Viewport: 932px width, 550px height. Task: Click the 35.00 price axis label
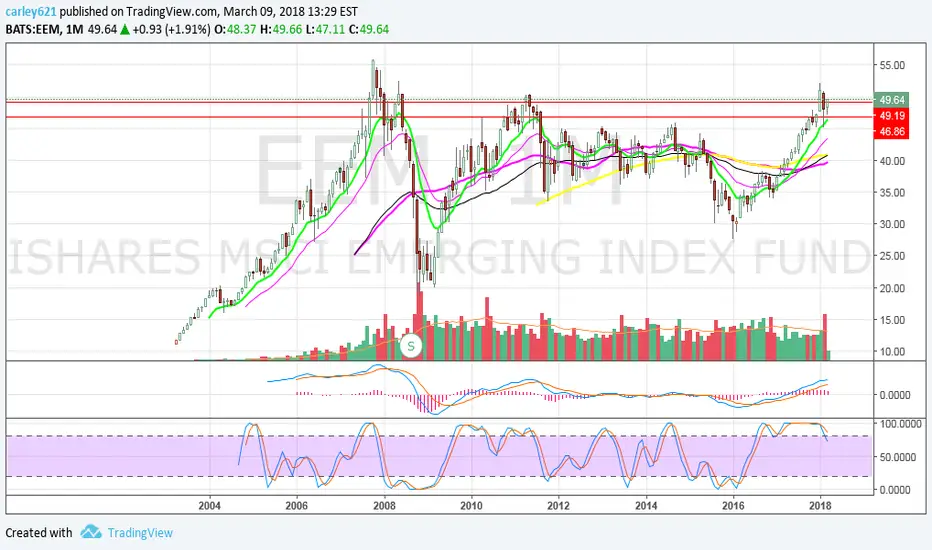(892, 193)
